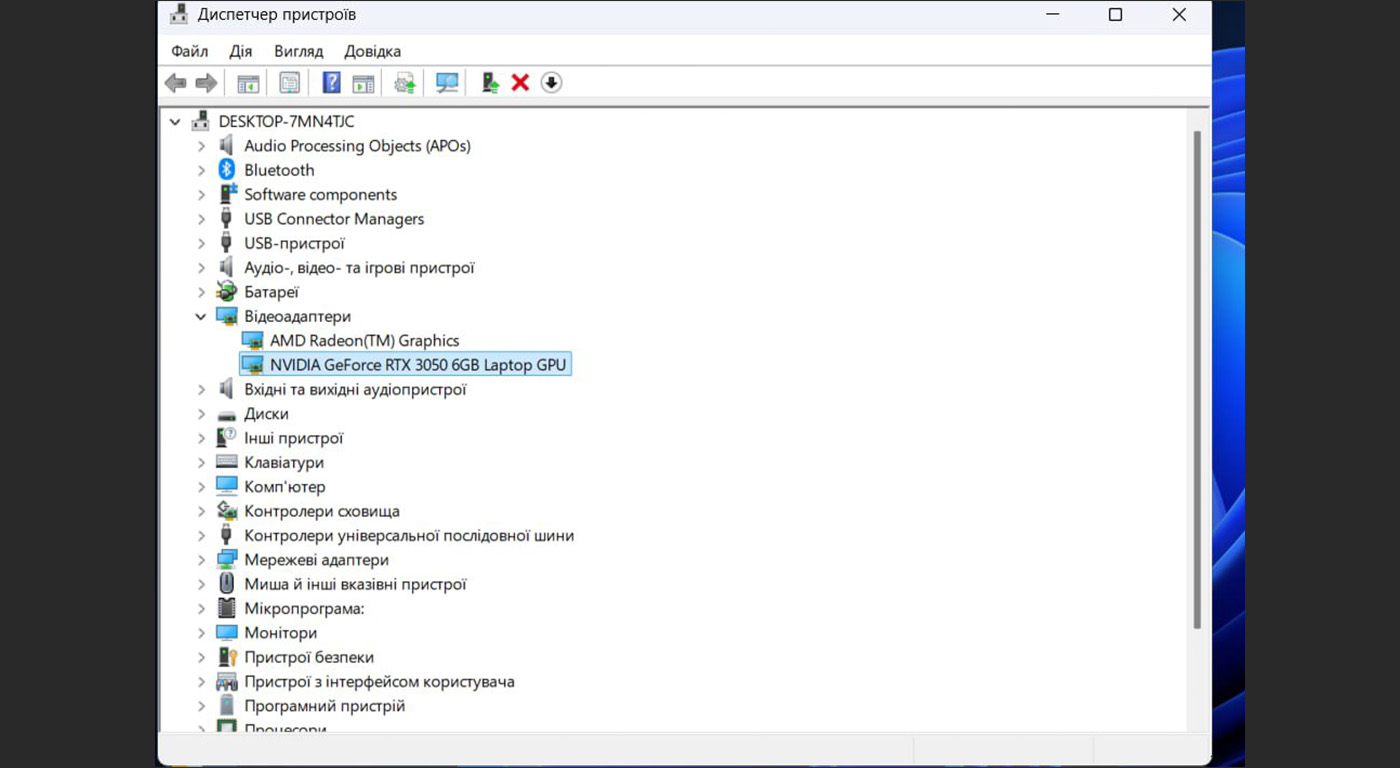Open the Файл menu

(190, 51)
